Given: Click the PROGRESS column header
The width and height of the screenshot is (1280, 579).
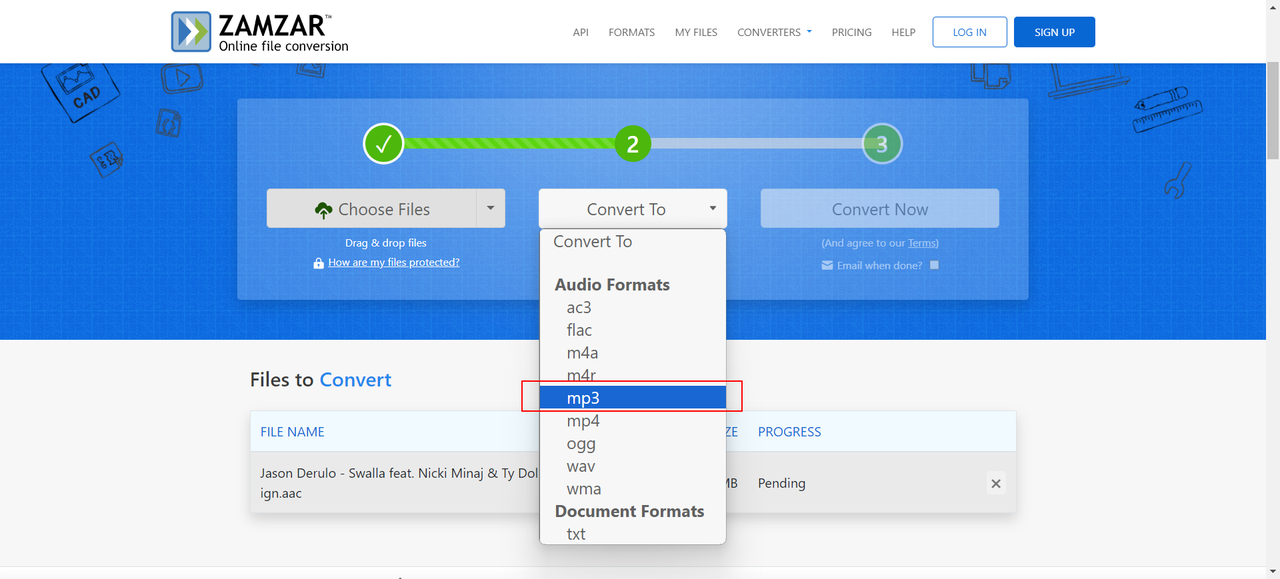Looking at the screenshot, I should pos(789,432).
